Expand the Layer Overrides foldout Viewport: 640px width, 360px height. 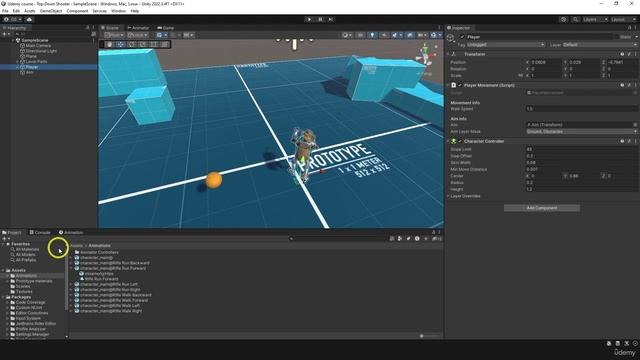[448, 196]
